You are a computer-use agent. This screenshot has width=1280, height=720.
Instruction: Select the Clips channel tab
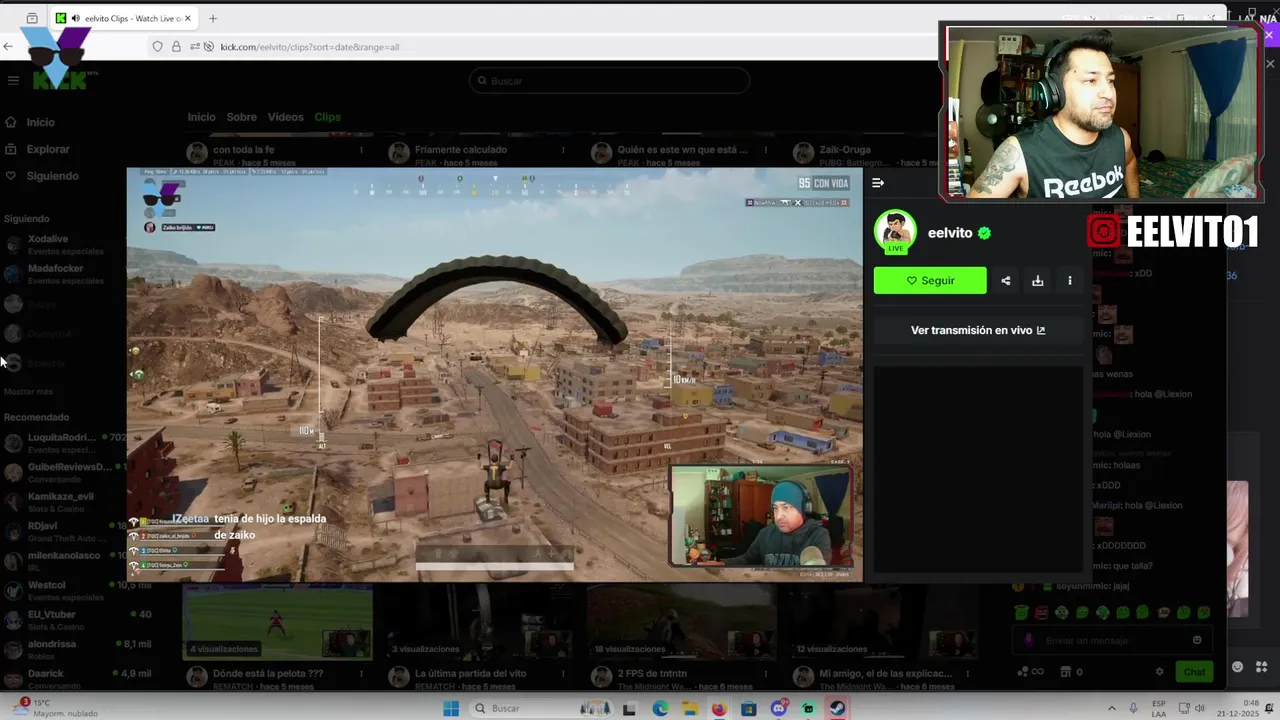point(327,117)
